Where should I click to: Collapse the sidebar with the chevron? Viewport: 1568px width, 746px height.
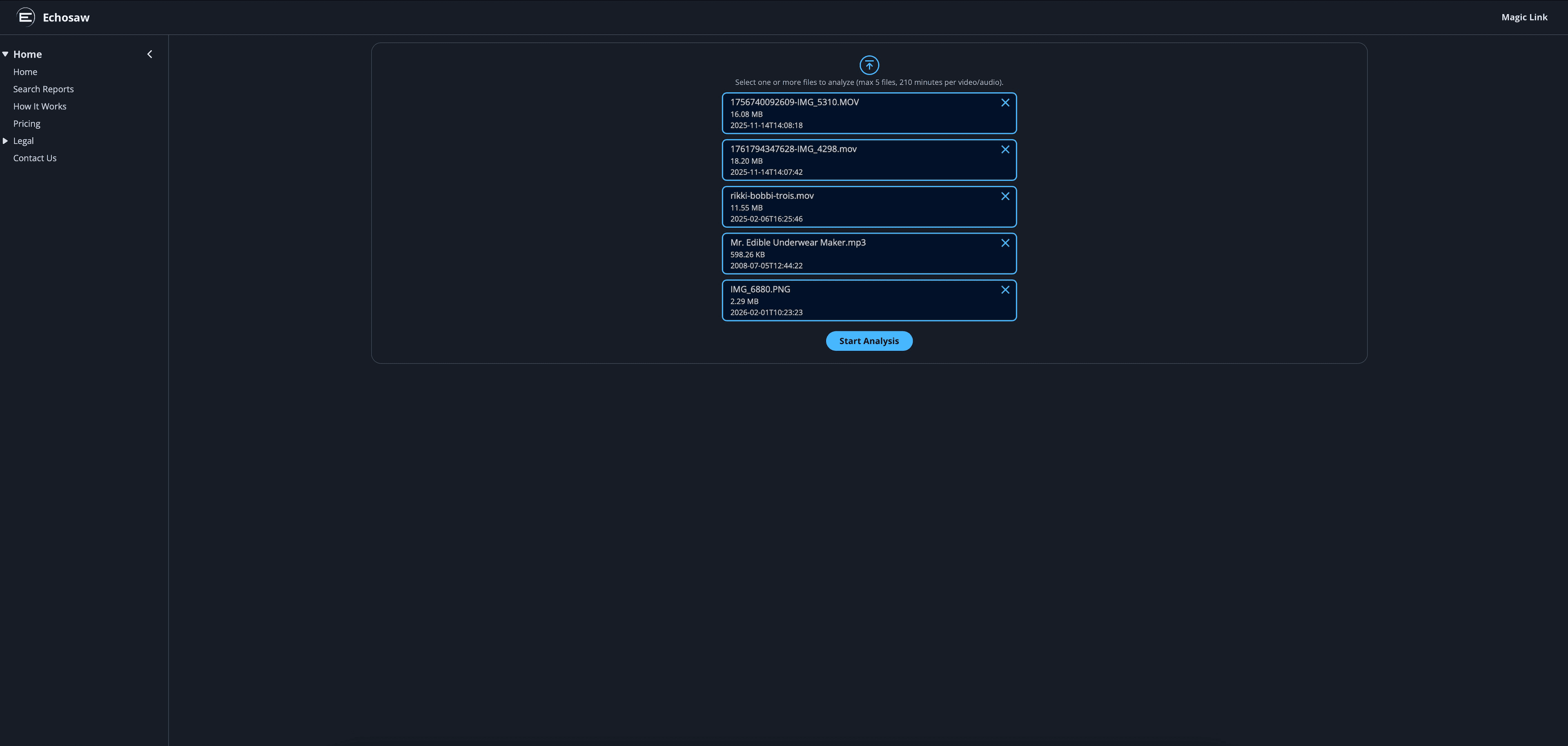click(149, 54)
